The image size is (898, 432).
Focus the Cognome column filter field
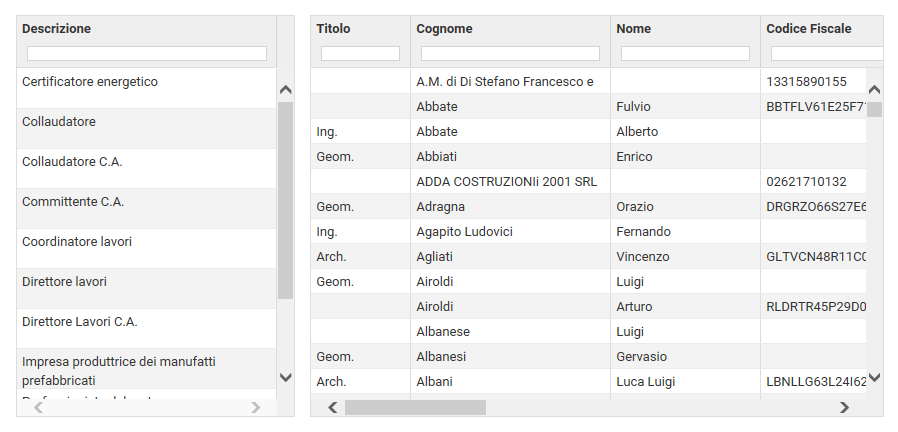pyautogui.click(x=510, y=53)
